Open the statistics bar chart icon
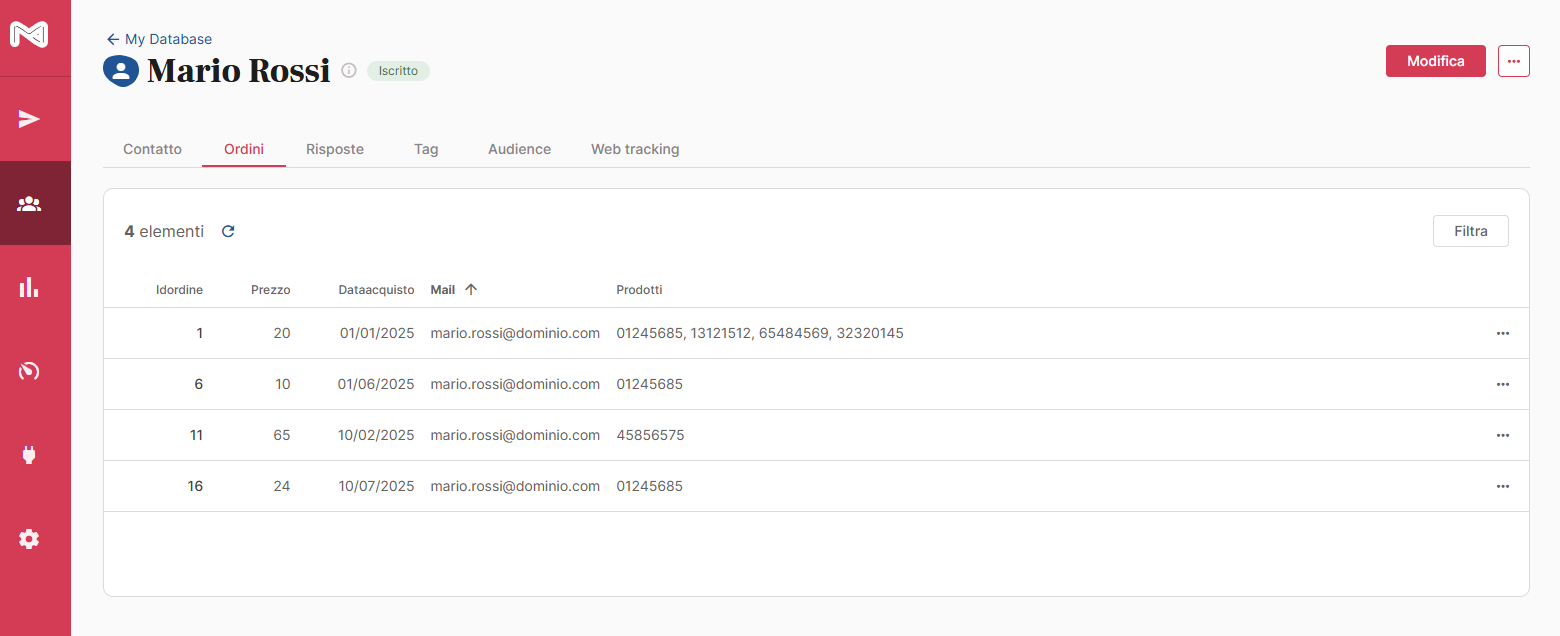 pyautogui.click(x=29, y=288)
